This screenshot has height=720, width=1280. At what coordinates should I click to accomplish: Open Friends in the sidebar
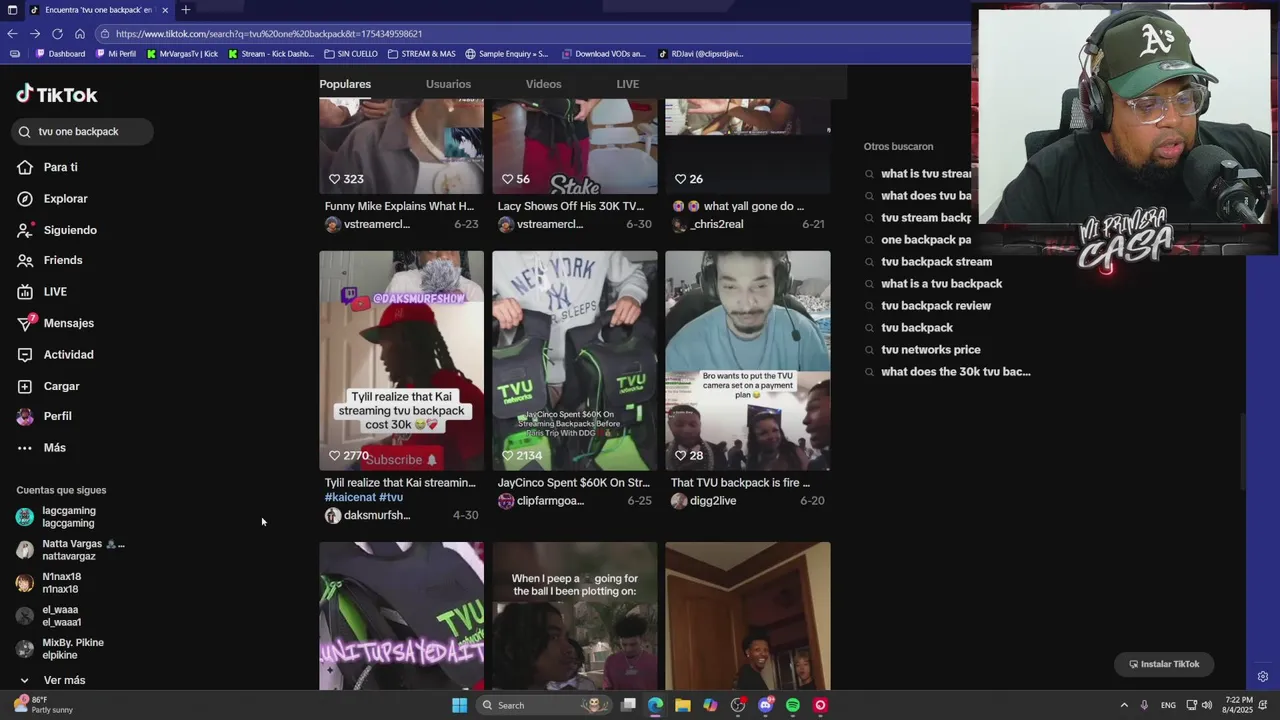coord(63,260)
